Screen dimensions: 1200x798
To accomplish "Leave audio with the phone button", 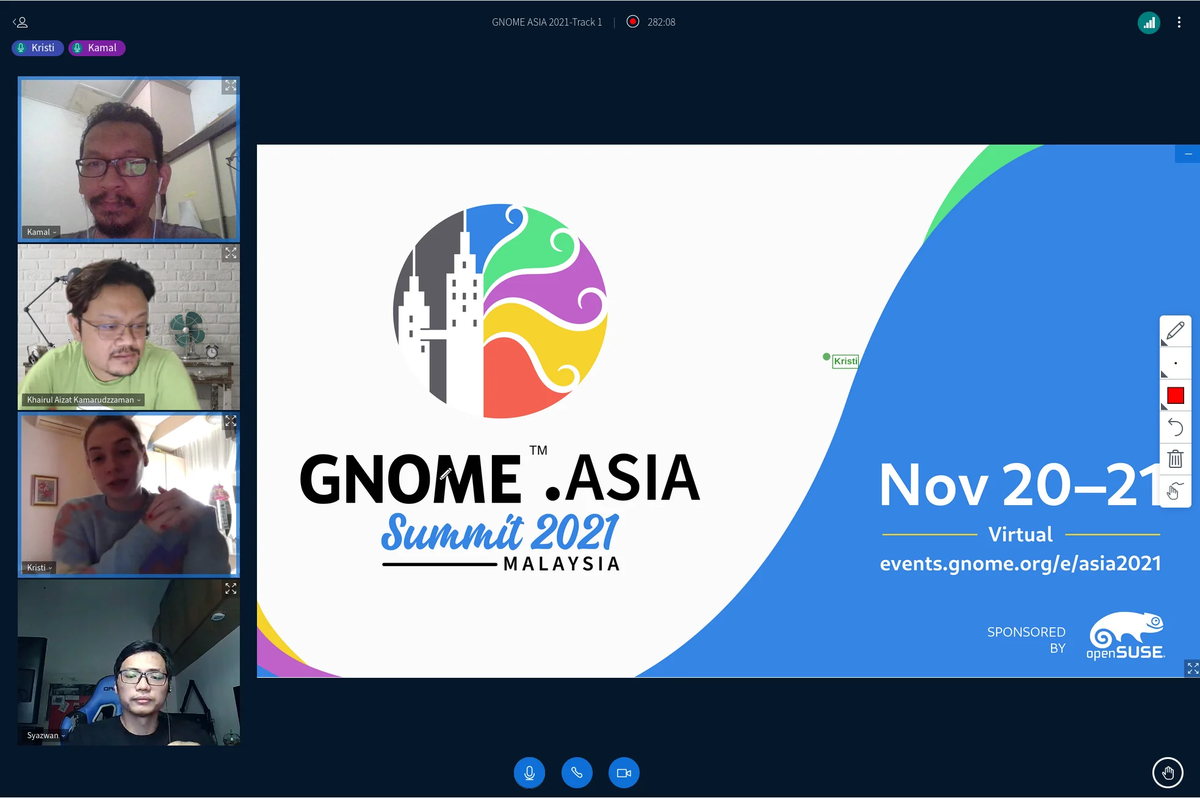I will tap(576, 773).
